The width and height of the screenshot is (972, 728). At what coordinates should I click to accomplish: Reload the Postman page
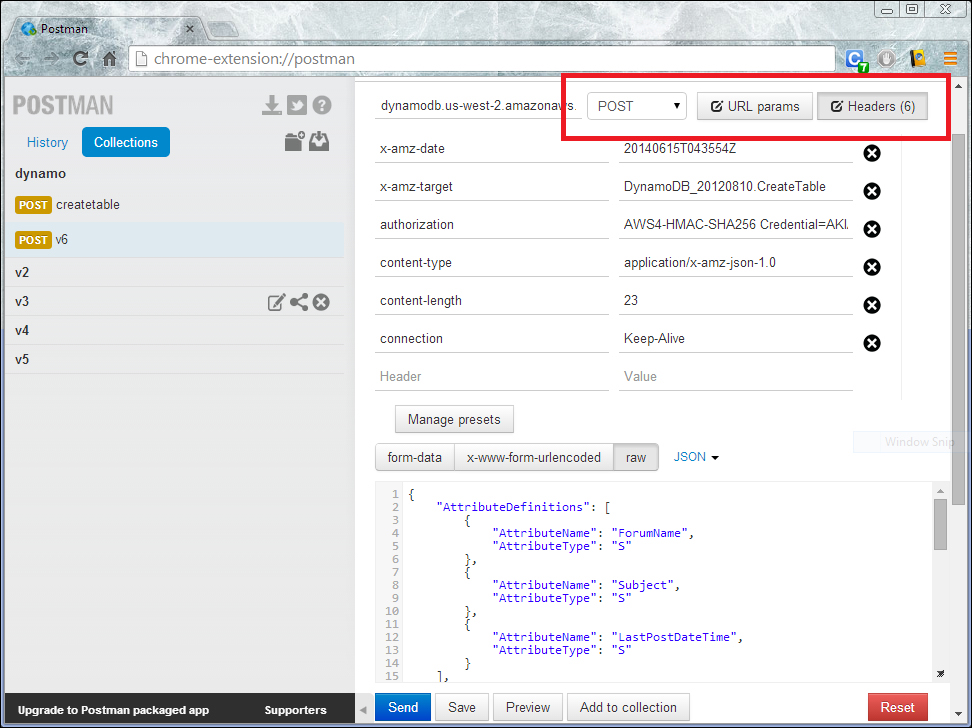[x=80, y=59]
